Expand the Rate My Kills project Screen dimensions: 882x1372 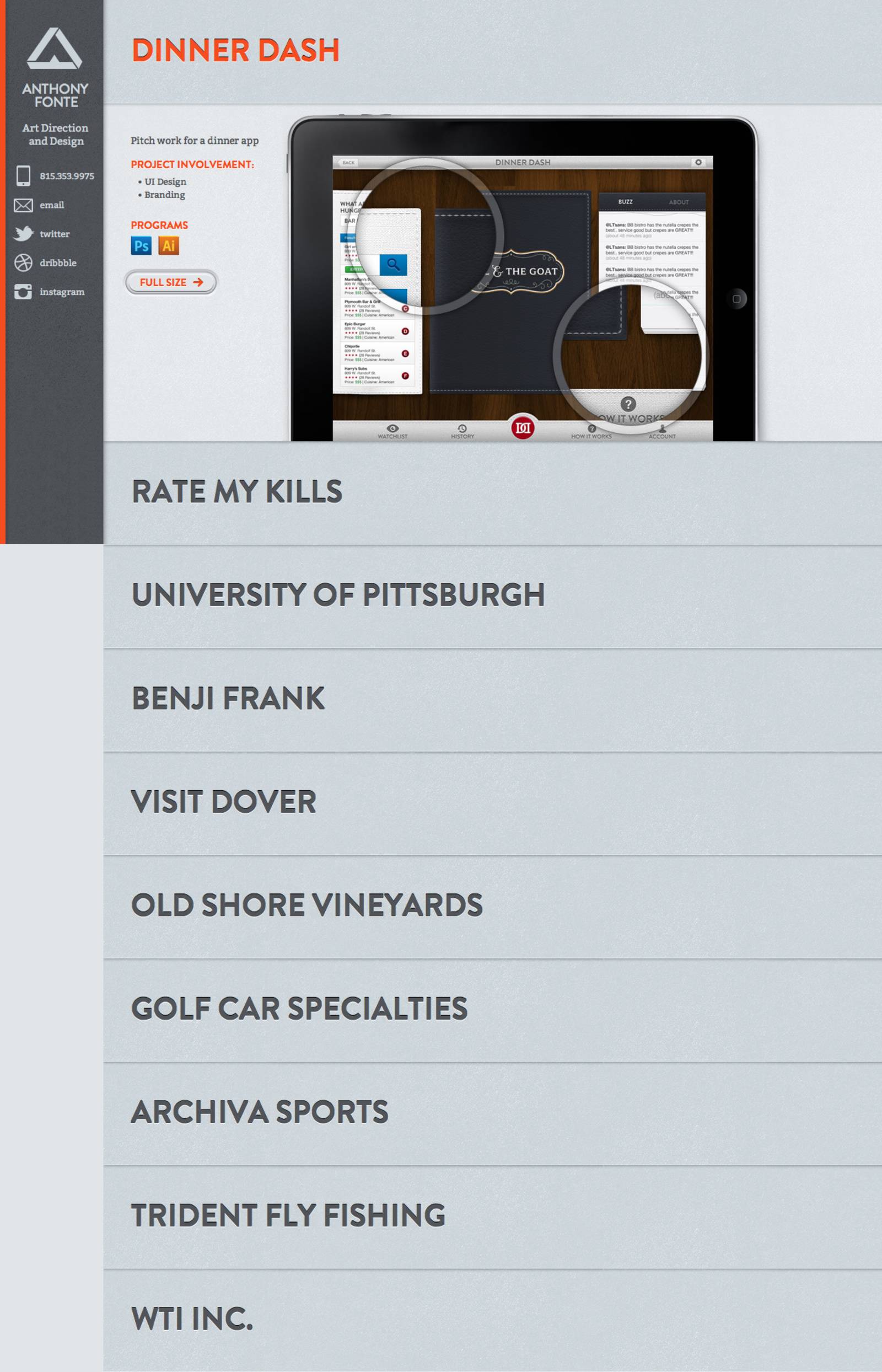tap(236, 492)
